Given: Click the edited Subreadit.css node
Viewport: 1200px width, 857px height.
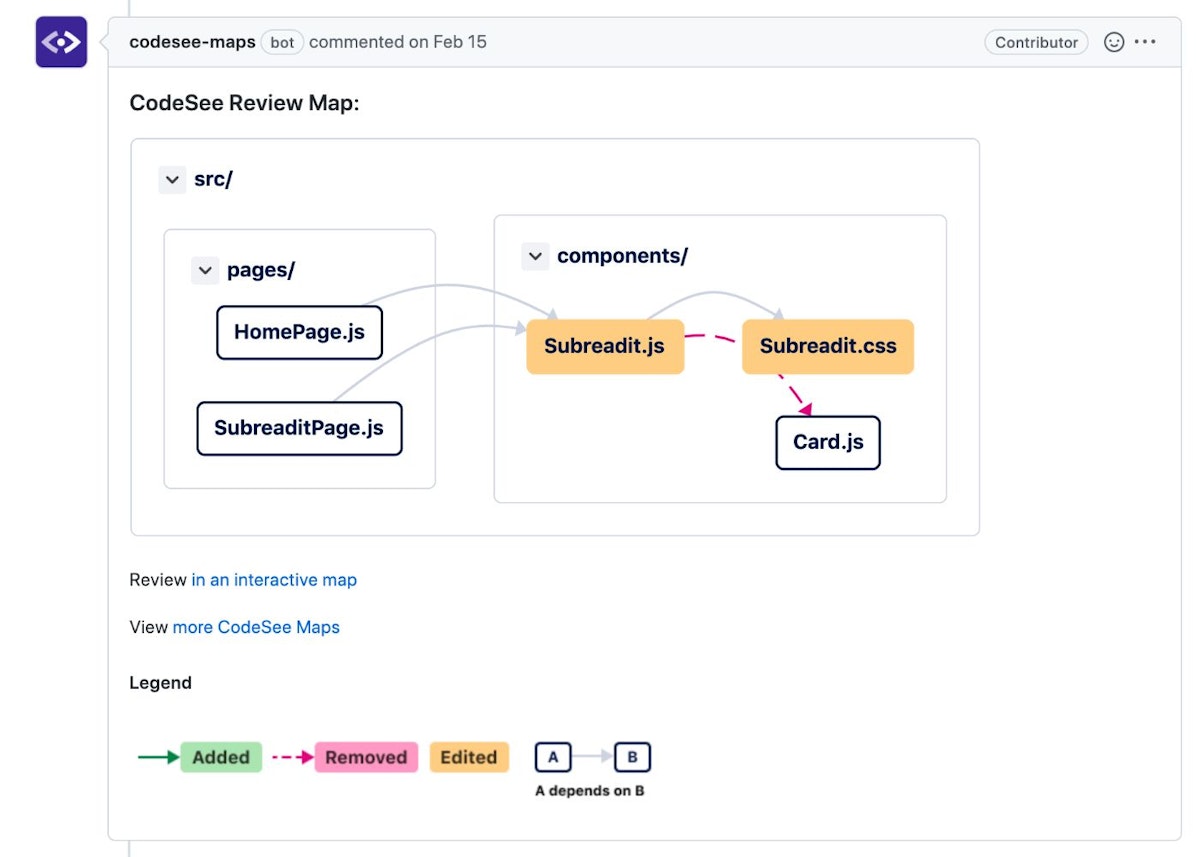Looking at the screenshot, I should click(828, 347).
